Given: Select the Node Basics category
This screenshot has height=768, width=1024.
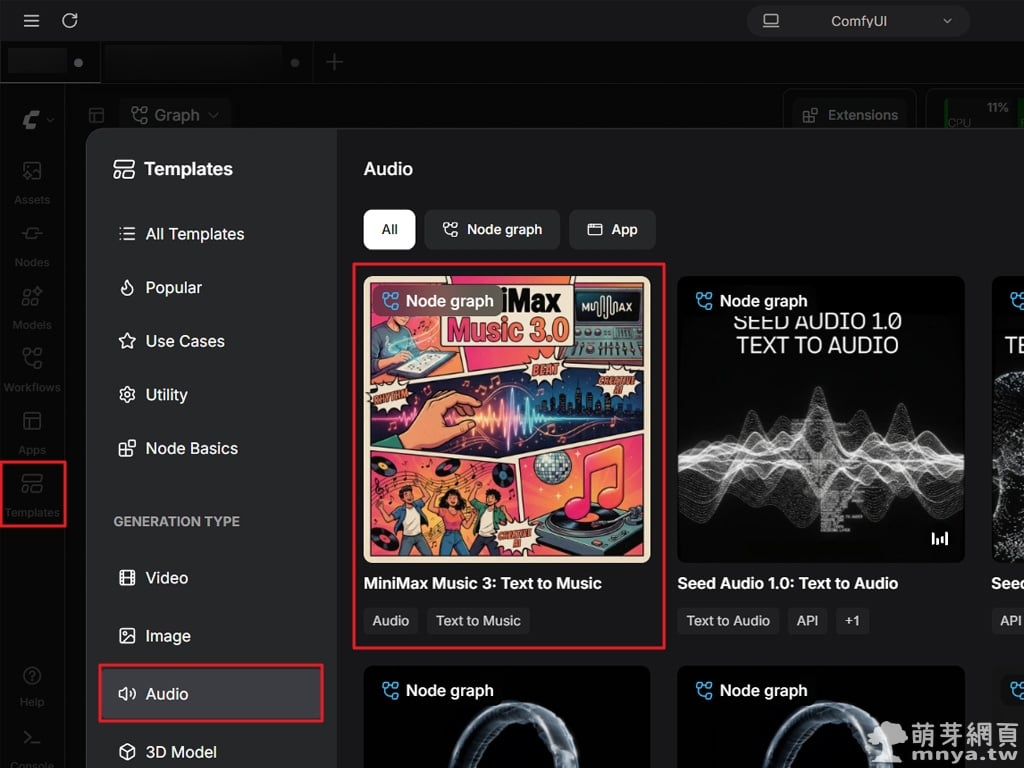Looking at the screenshot, I should 210,448.
